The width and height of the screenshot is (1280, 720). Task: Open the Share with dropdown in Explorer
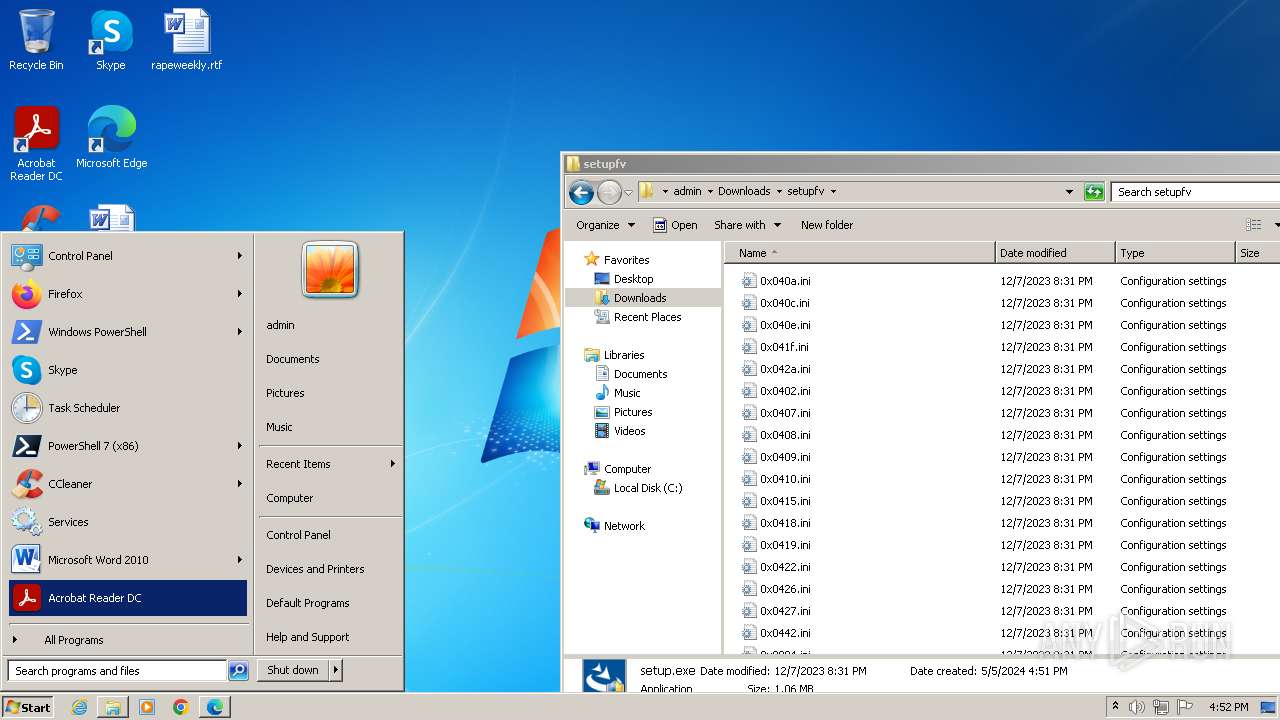(747, 225)
